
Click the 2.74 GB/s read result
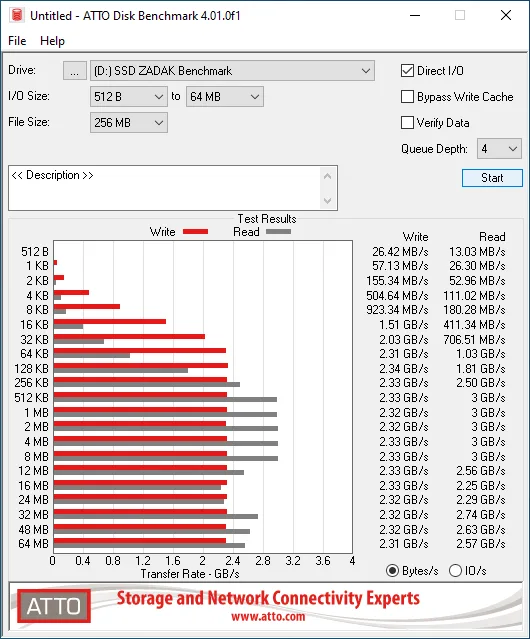pos(481,515)
